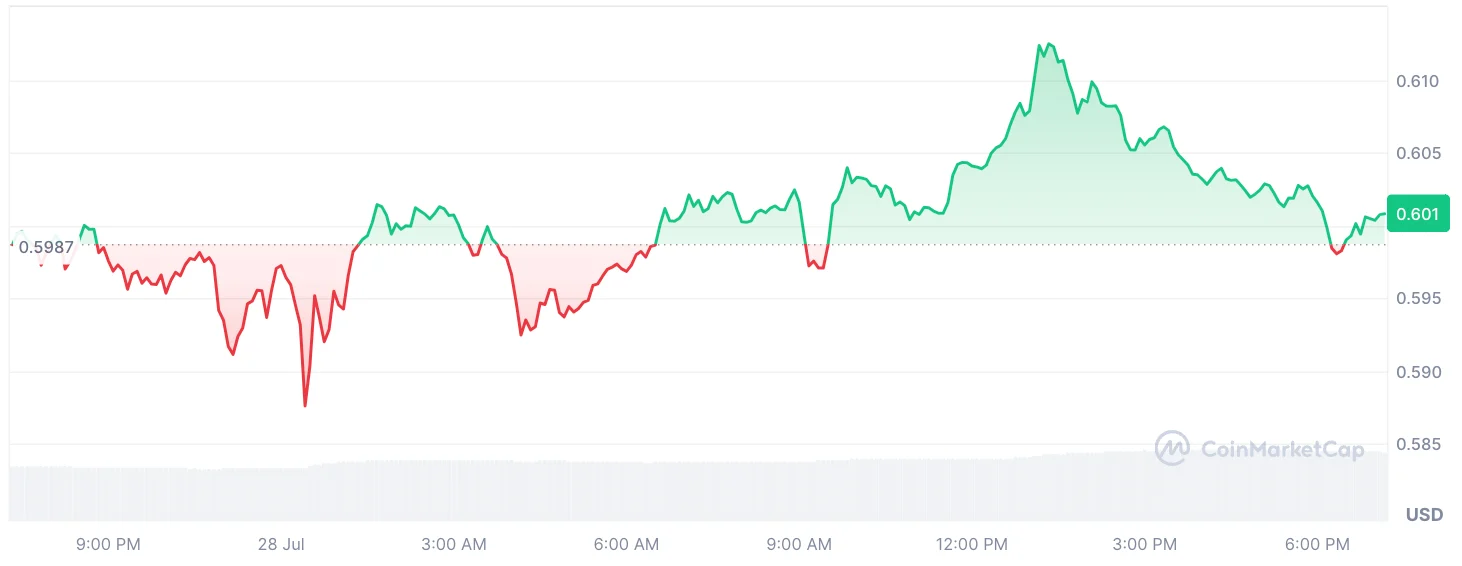Click the 9:00 PM time axis label
Viewport: 1462px width, 566px height.
pyautogui.click(x=109, y=545)
